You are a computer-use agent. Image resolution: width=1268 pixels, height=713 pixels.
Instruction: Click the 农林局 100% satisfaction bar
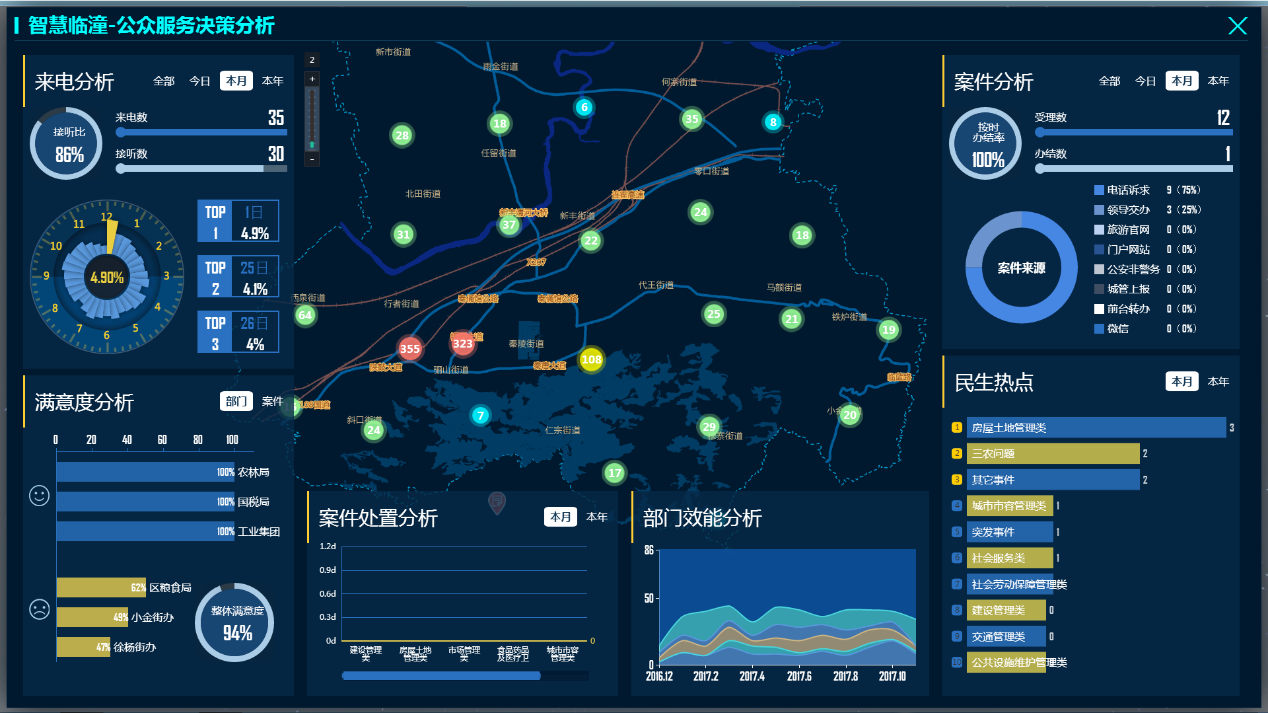click(146, 472)
